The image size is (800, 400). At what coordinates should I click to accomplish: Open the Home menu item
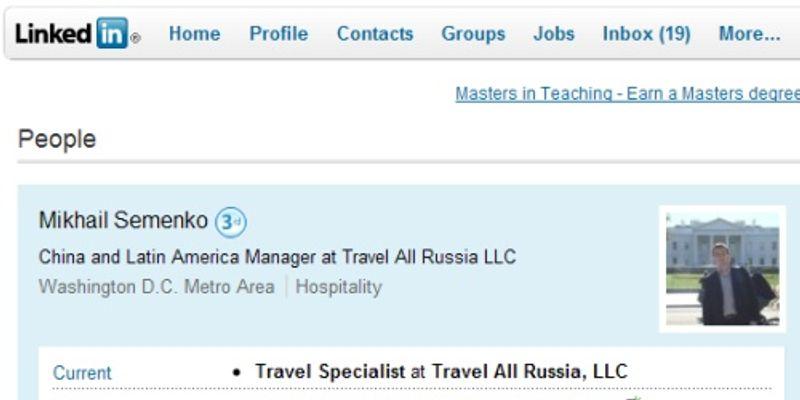tap(194, 34)
